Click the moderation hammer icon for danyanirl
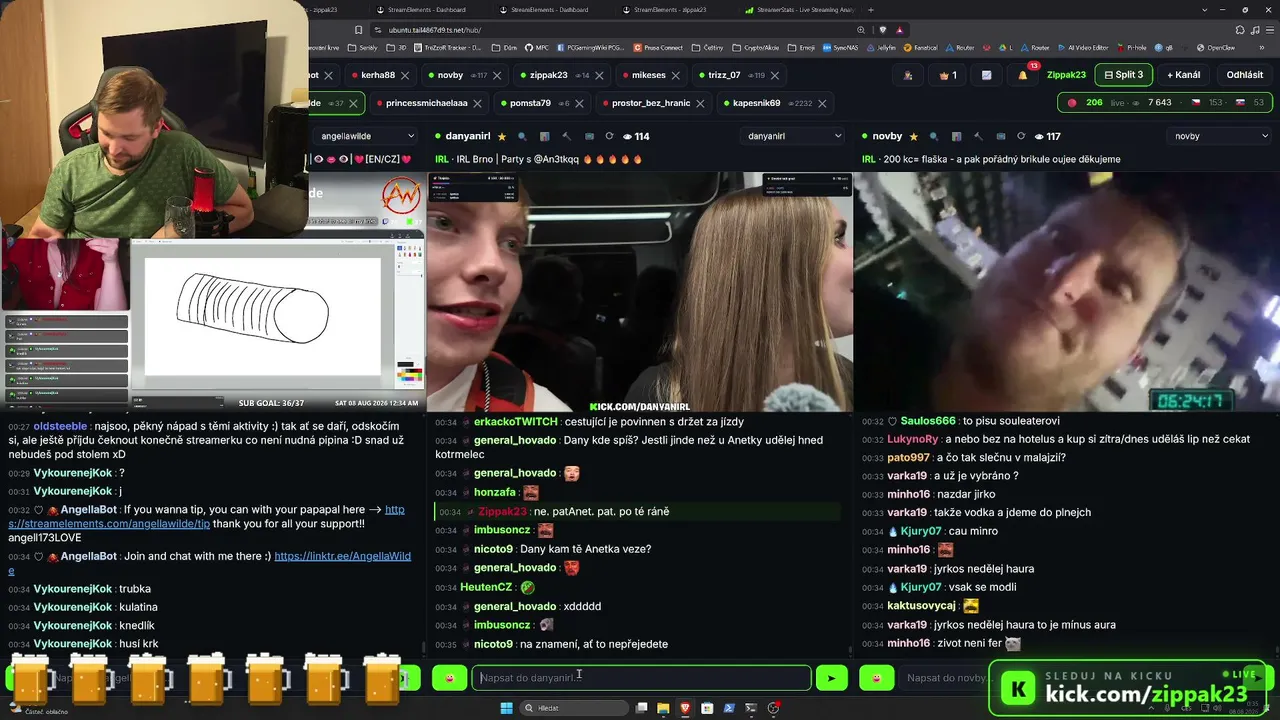This screenshot has width=1280, height=720. pos(566,136)
